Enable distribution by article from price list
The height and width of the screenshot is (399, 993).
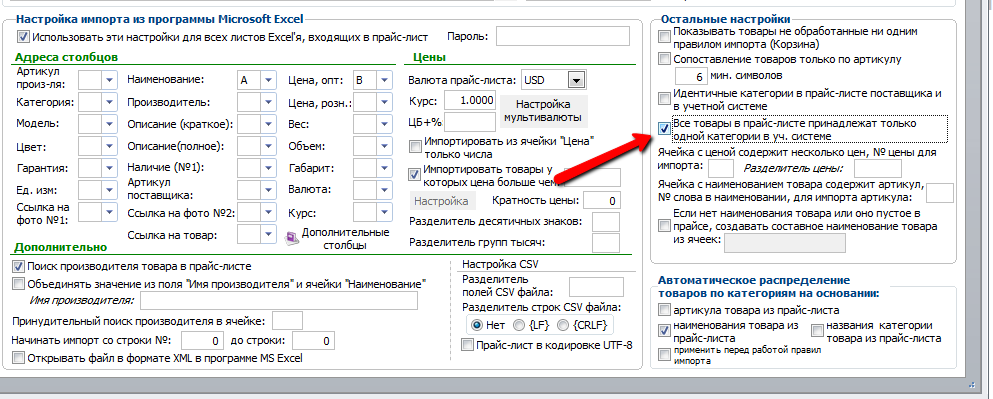pos(664,310)
